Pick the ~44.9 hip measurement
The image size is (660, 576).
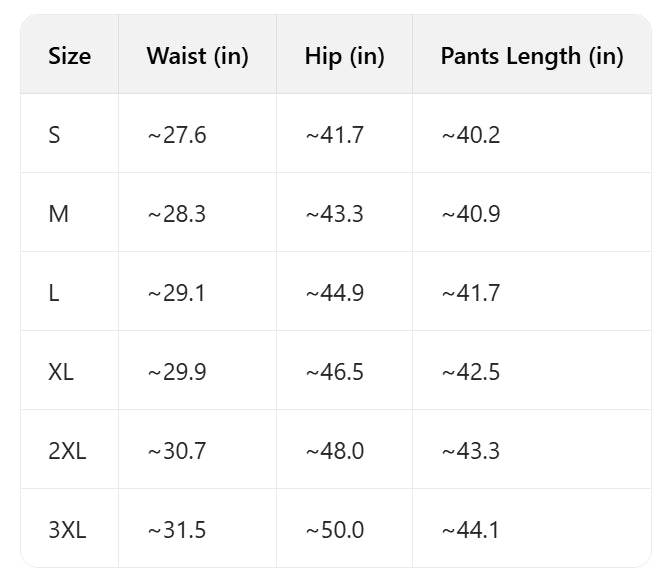coord(334,293)
